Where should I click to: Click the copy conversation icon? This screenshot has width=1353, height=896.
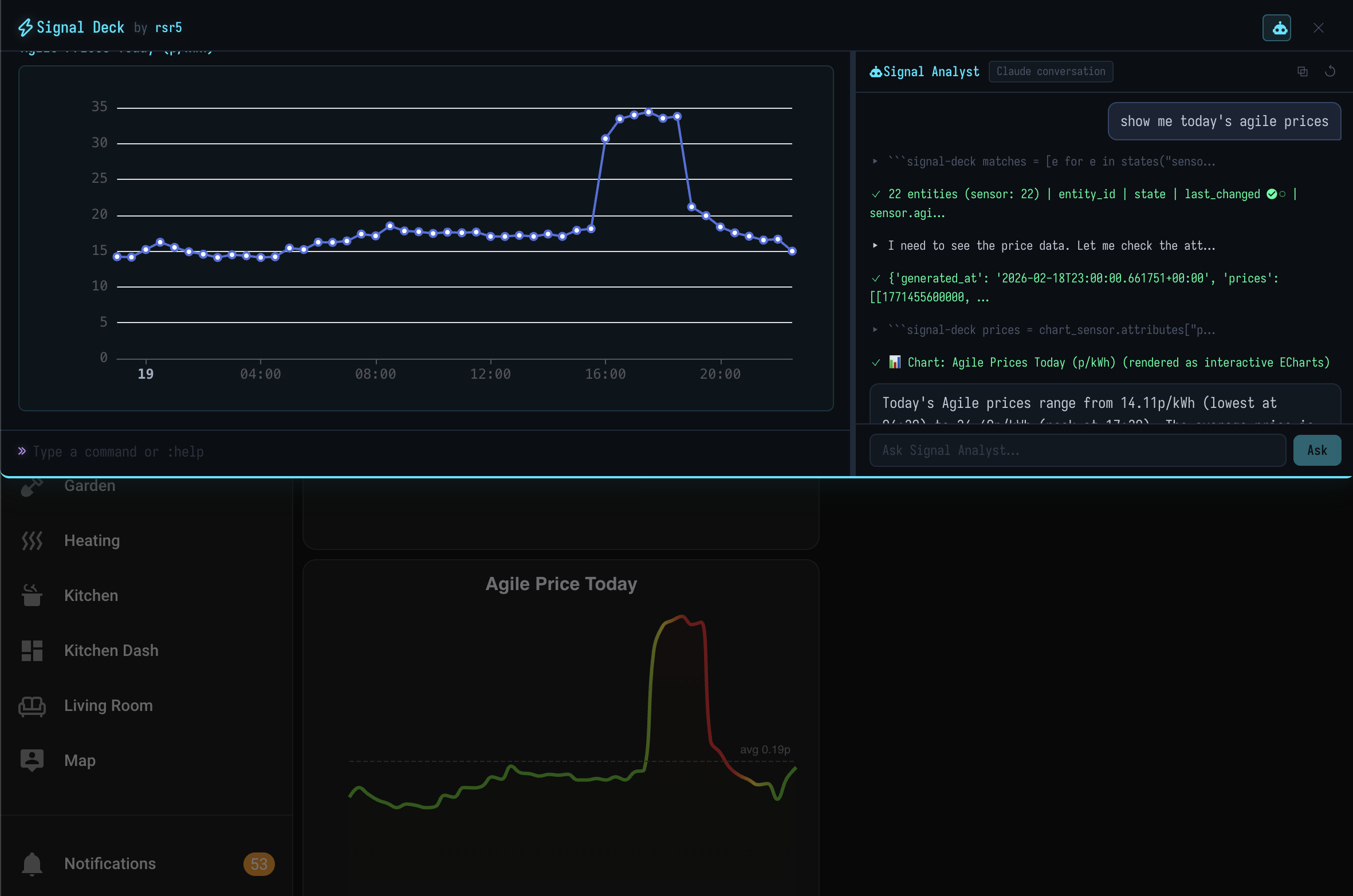coord(1303,71)
